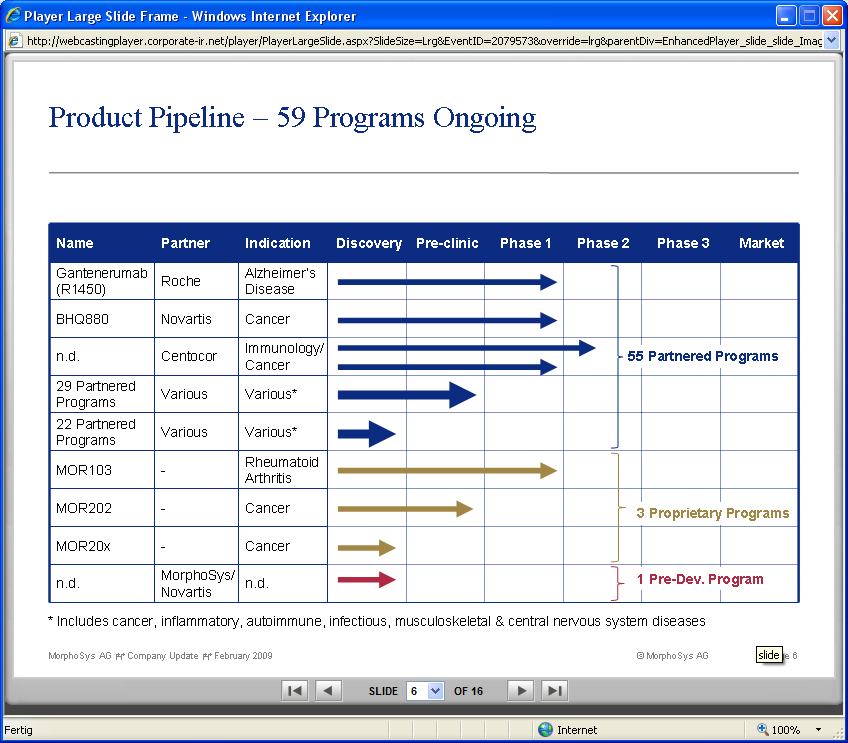Viewport: 848px width, 743px height.
Task: Click the 3 Proprietary Programs label
Action: tap(713, 512)
